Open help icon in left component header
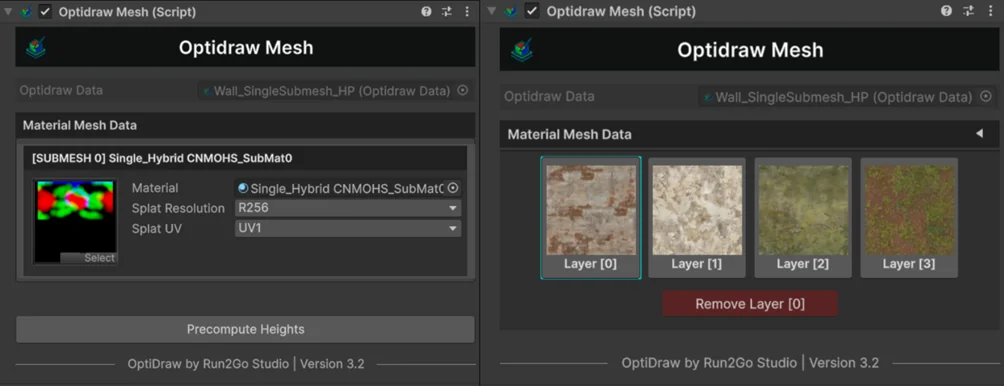This screenshot has width=1004, height=386. pos(426,12)
